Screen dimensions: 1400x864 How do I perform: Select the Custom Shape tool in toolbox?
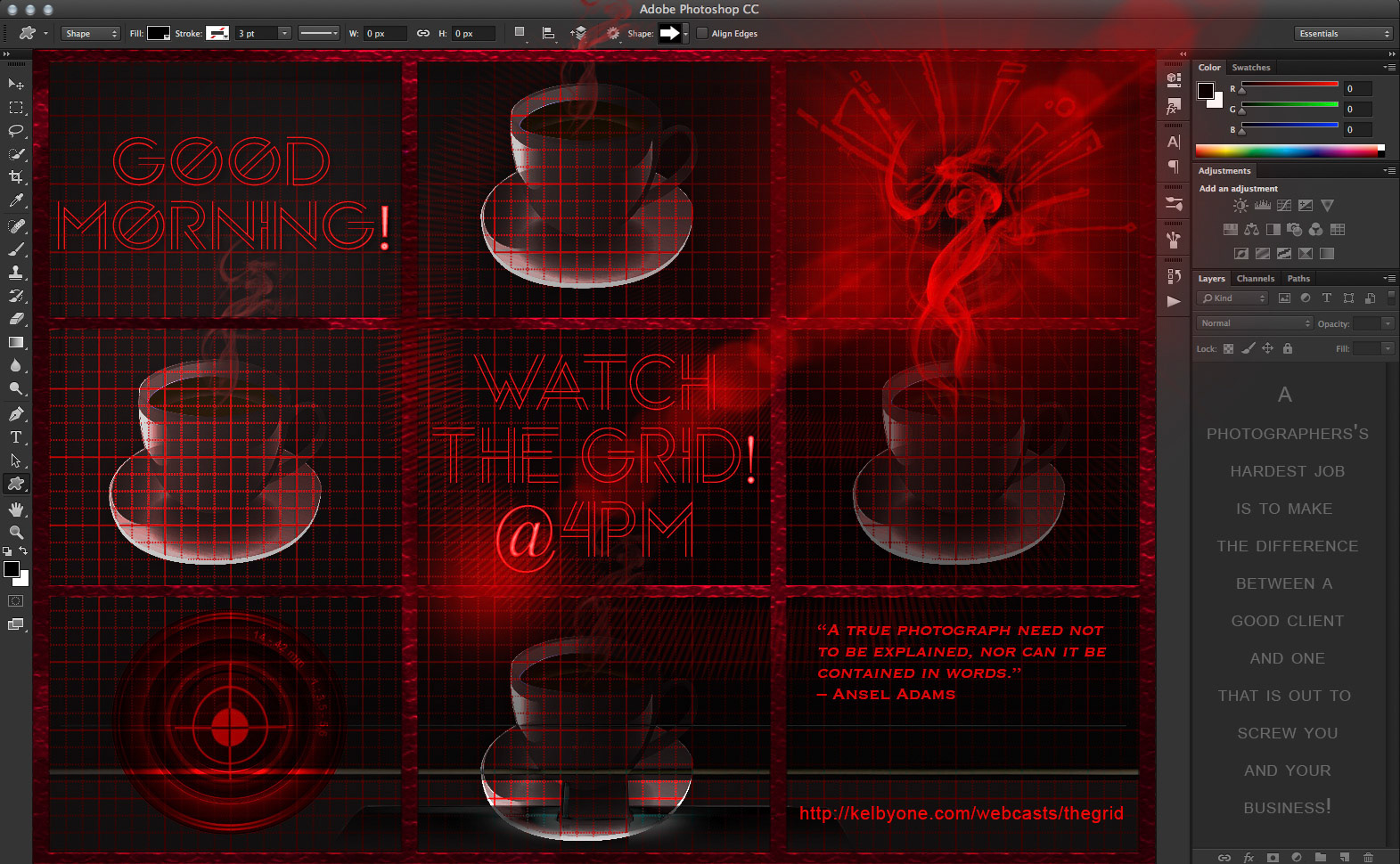coord(16,484)
